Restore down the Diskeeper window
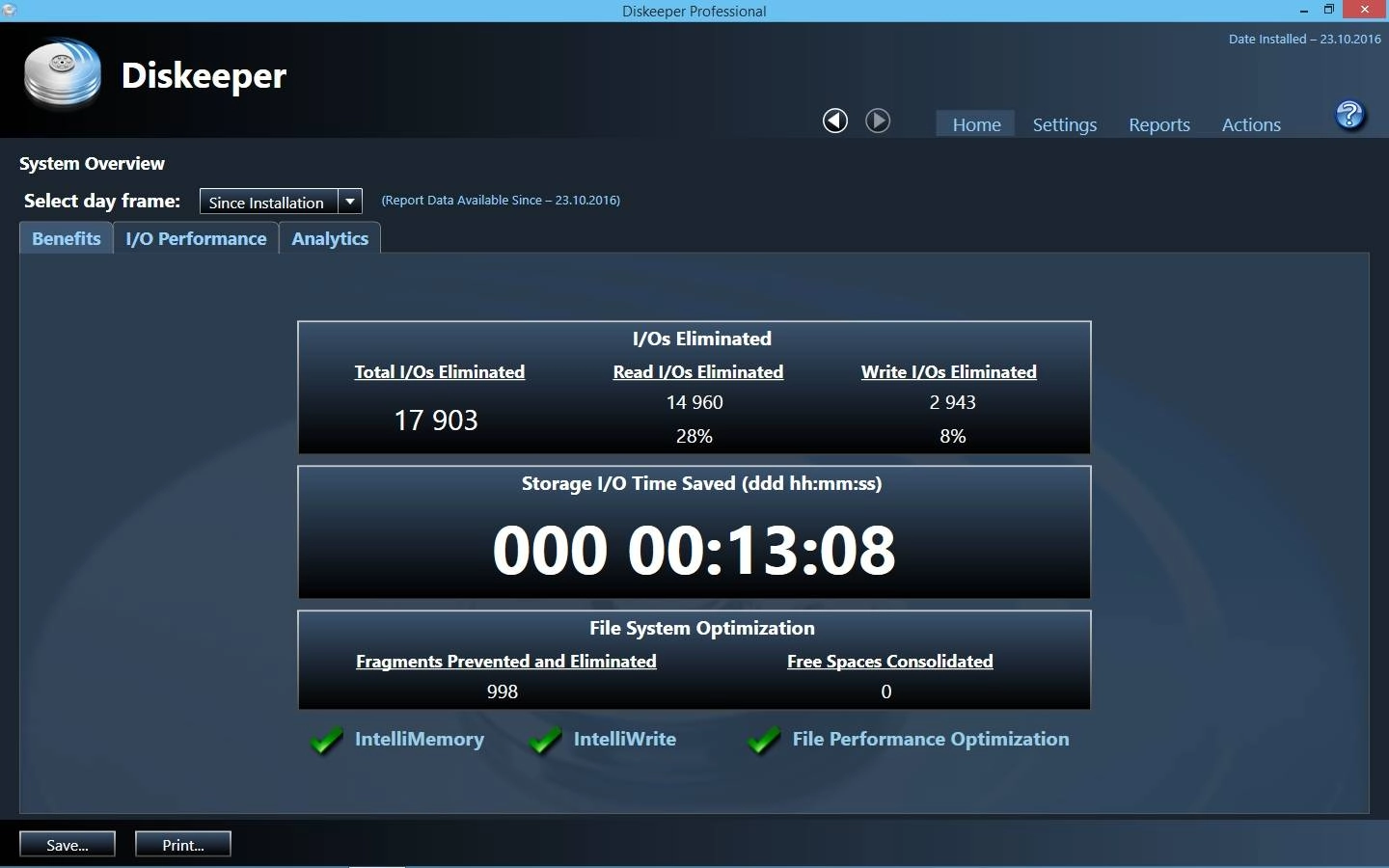The image size is (1389, 868). point(1329,10)
